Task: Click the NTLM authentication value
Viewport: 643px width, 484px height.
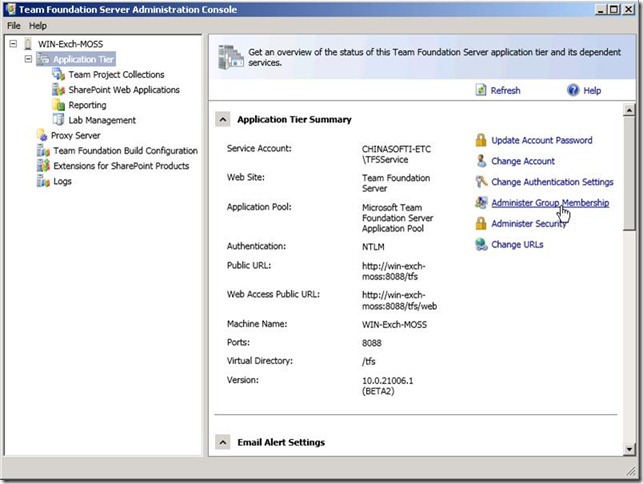Action: (x=373, y=247)
